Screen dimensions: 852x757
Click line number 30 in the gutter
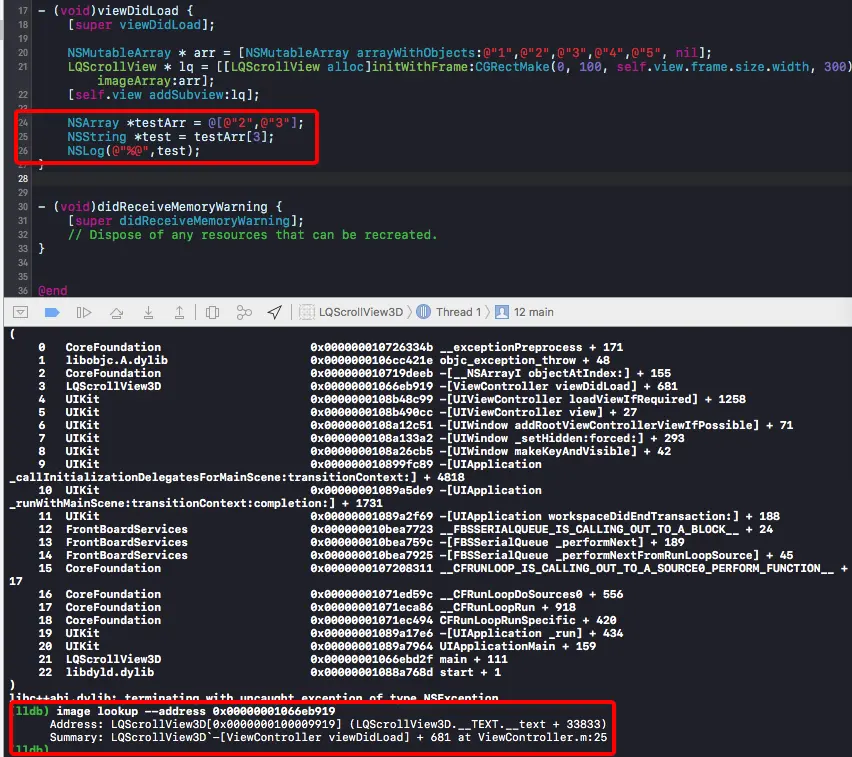click(23, 207)
